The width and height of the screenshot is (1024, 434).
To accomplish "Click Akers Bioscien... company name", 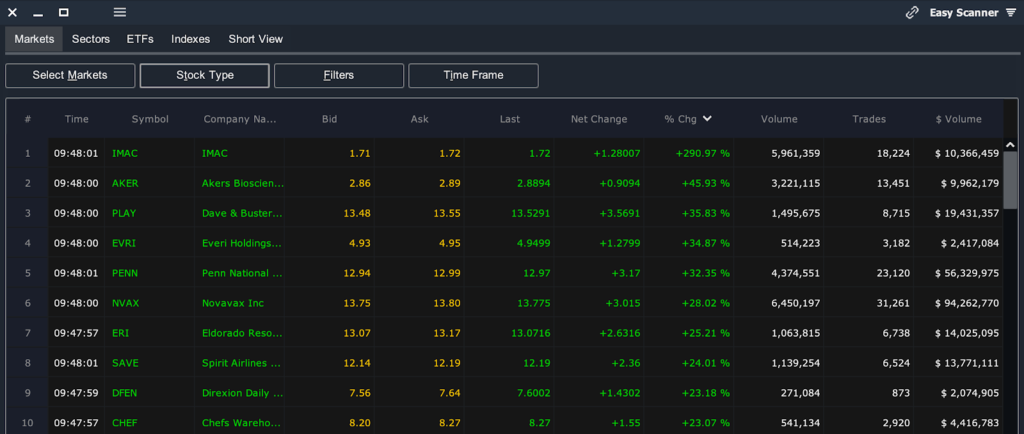I will point(242,183).
